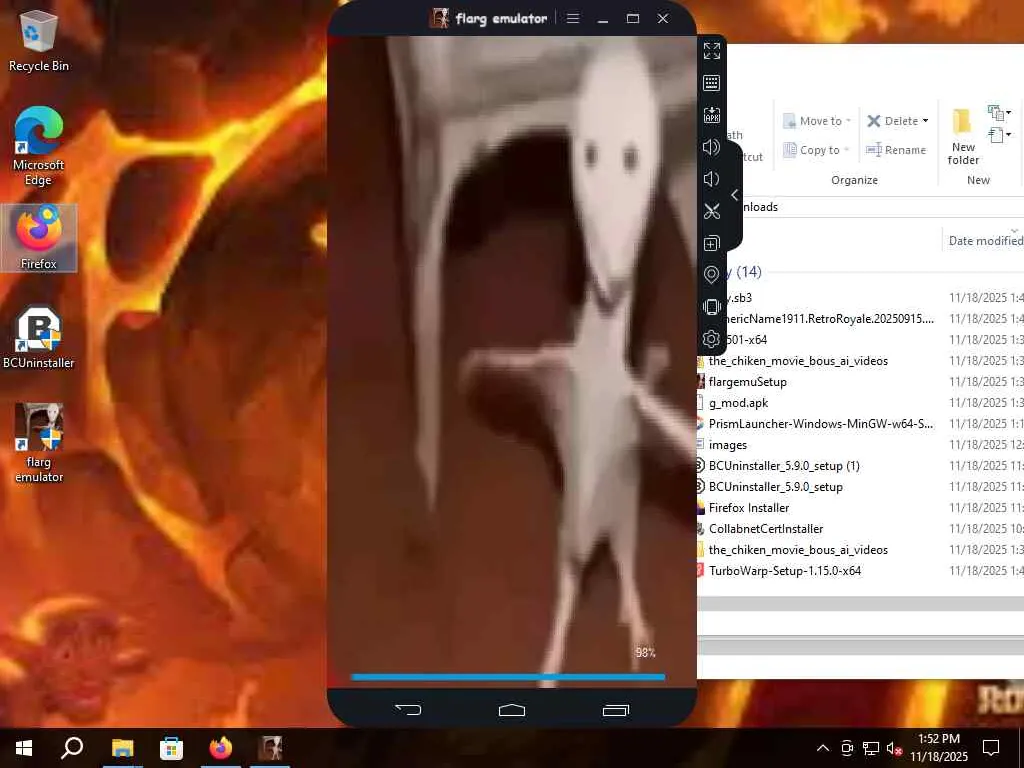Open Copy to dropdown in Explorer ribbon
Screen dimensions: 1024x768
pyautogui.click(x=816, y=150)
